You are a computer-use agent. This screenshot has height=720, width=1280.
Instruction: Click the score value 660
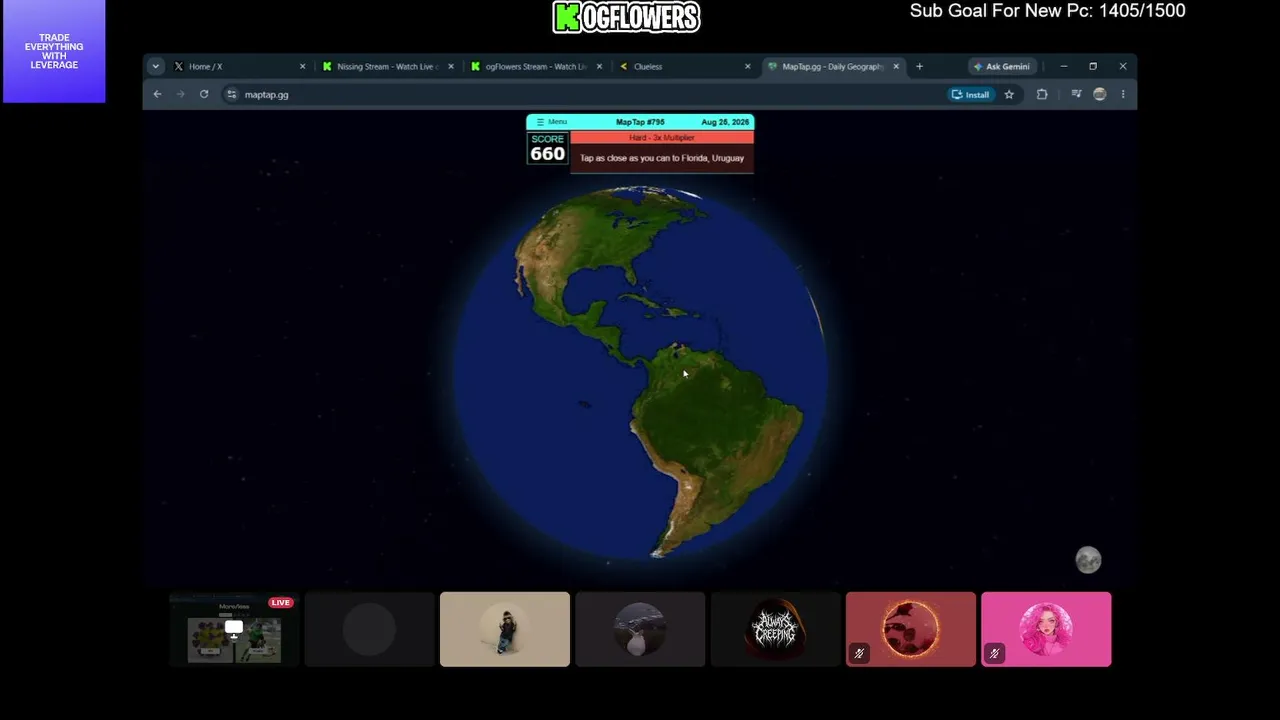(x=547, y=154)
